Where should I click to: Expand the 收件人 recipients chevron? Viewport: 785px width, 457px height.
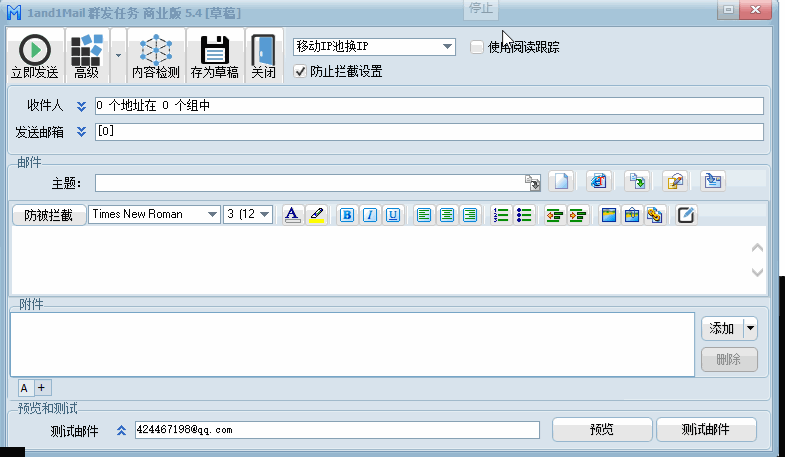click(81, 106)
